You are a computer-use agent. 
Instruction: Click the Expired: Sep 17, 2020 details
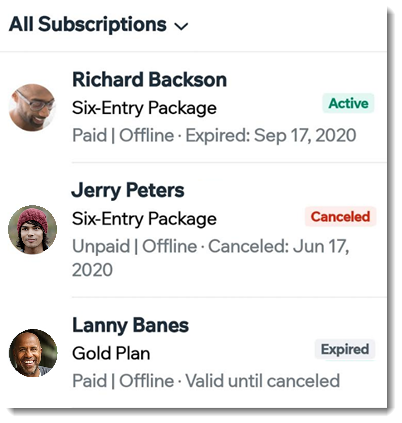click(x=271, y=136)
